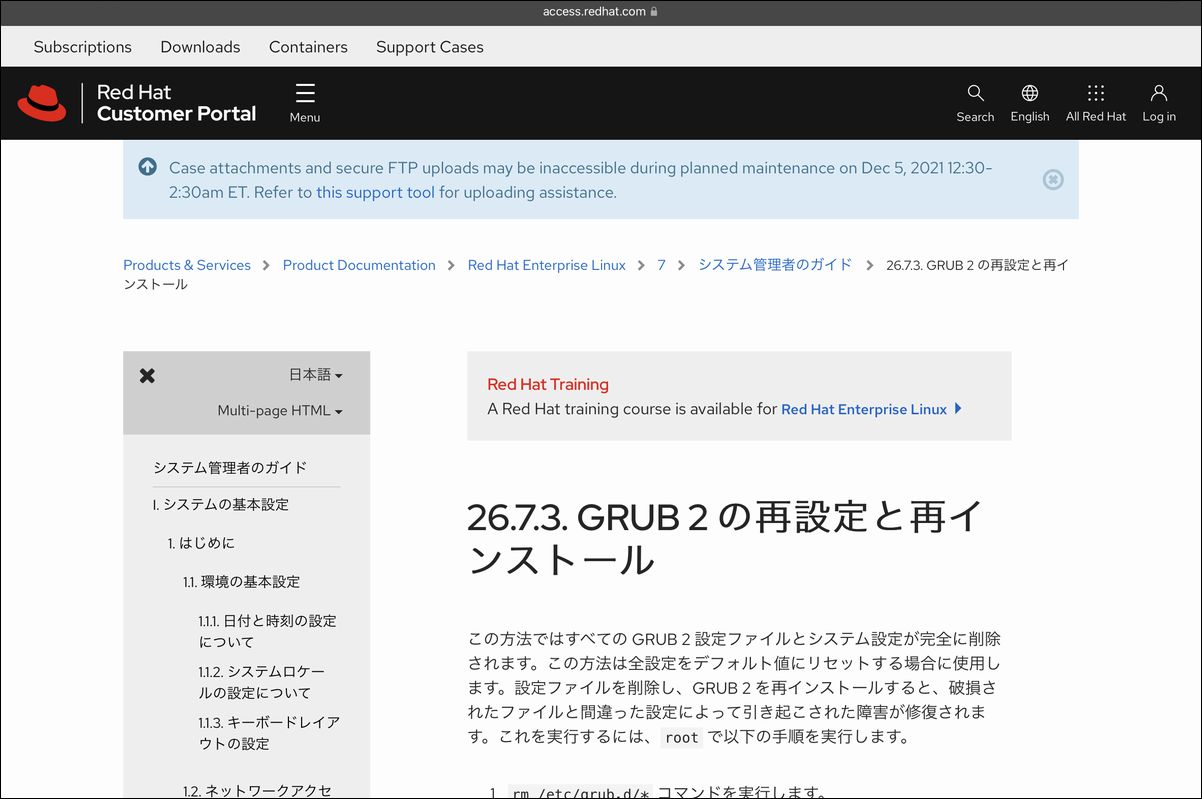Click the current-page breadcrumb '26.7.3. GRUB 2 の再設定と再インストール'
The width and height of the screenshot is (1202, 799).
(596, 275)
